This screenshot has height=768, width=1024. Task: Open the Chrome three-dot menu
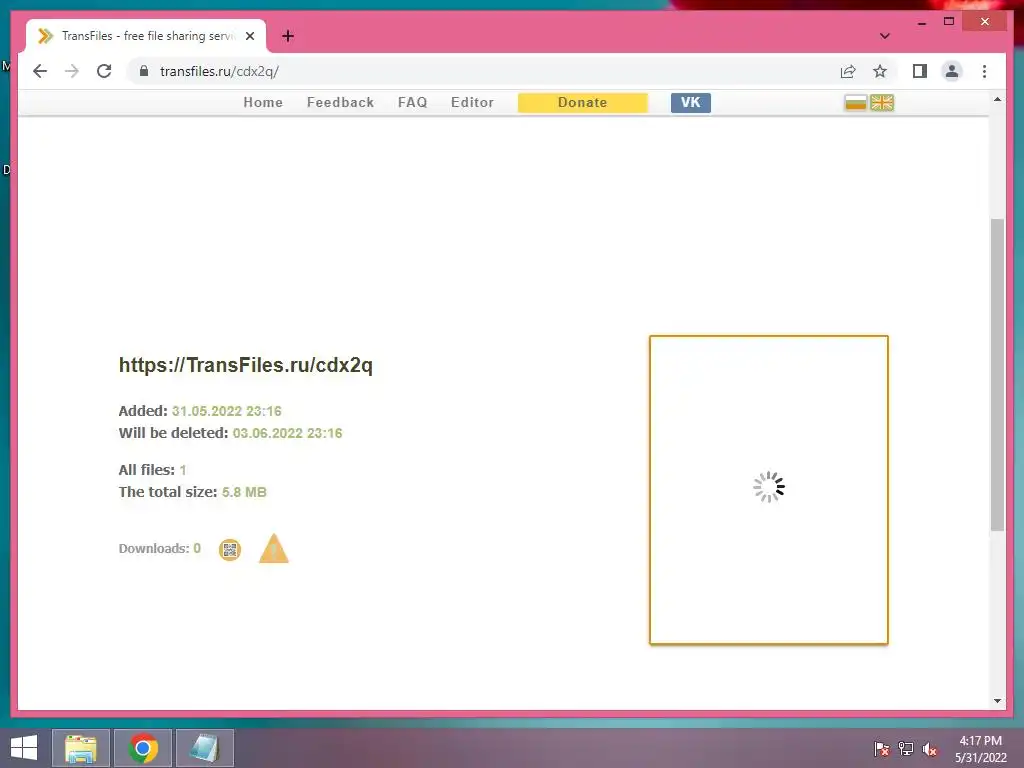(984, 71)
